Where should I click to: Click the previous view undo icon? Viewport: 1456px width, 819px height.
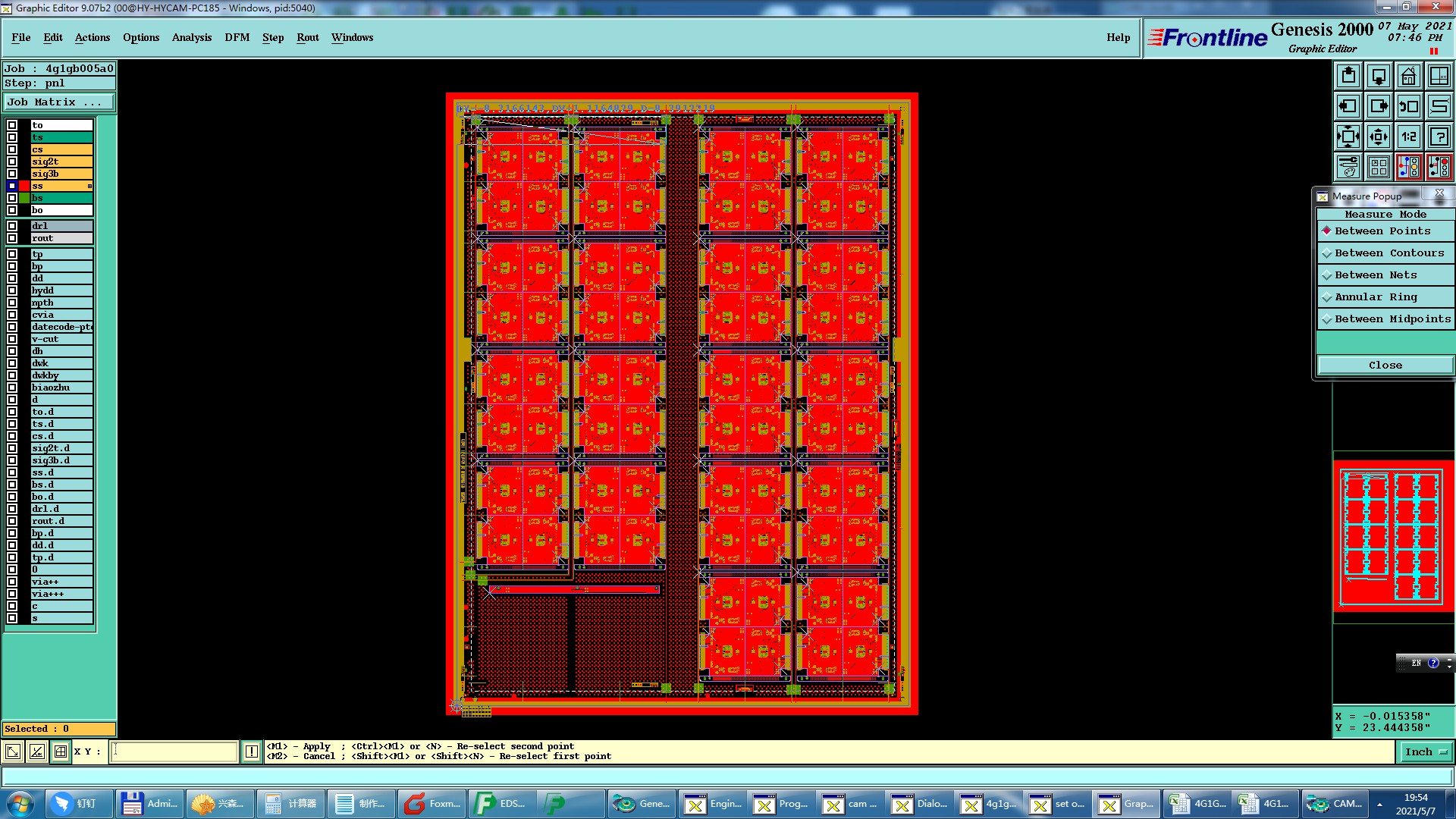1408,106
